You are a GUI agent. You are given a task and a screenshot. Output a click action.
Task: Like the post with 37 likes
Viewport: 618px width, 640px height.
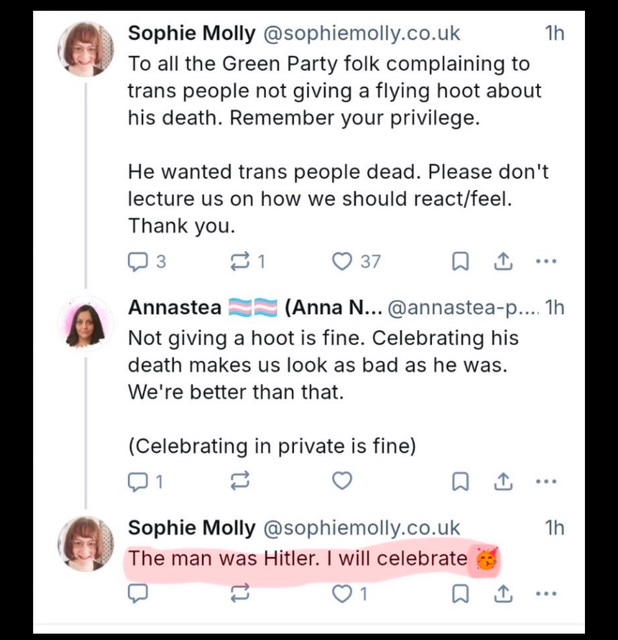pos(343,262)
